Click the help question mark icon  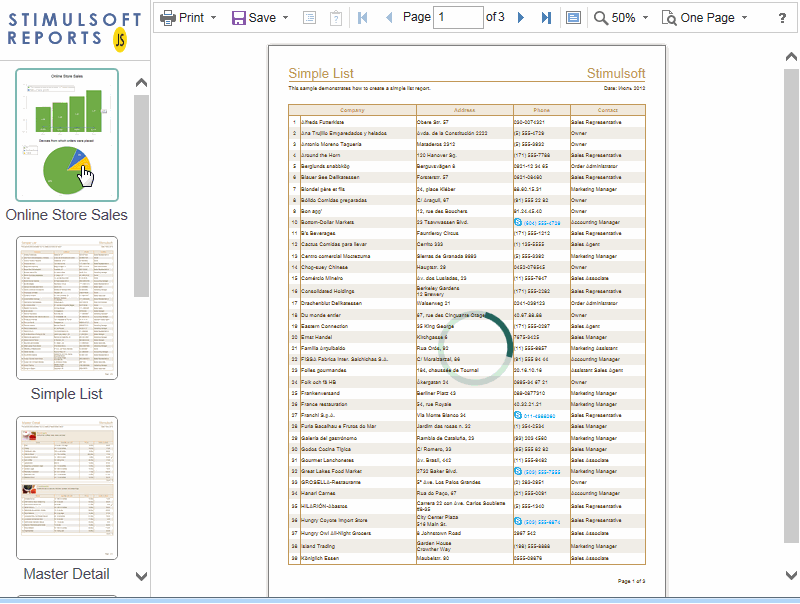[x=782, y=18]
